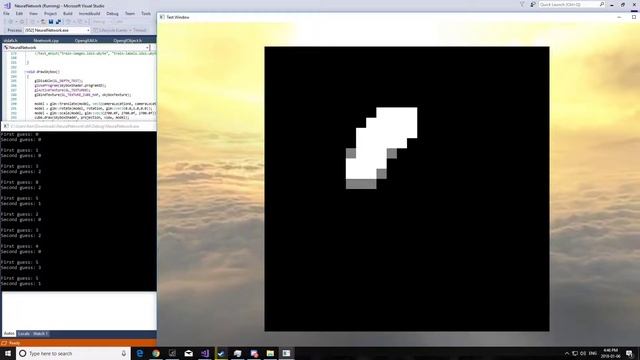Open the Mail app from the taskbar

[189, 353]
